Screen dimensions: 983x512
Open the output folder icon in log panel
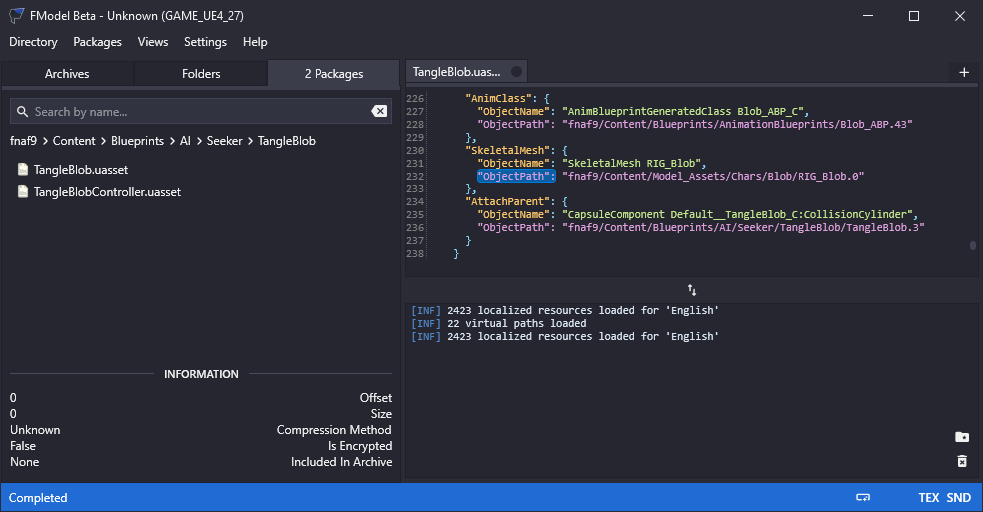click(x=961, y=437)
